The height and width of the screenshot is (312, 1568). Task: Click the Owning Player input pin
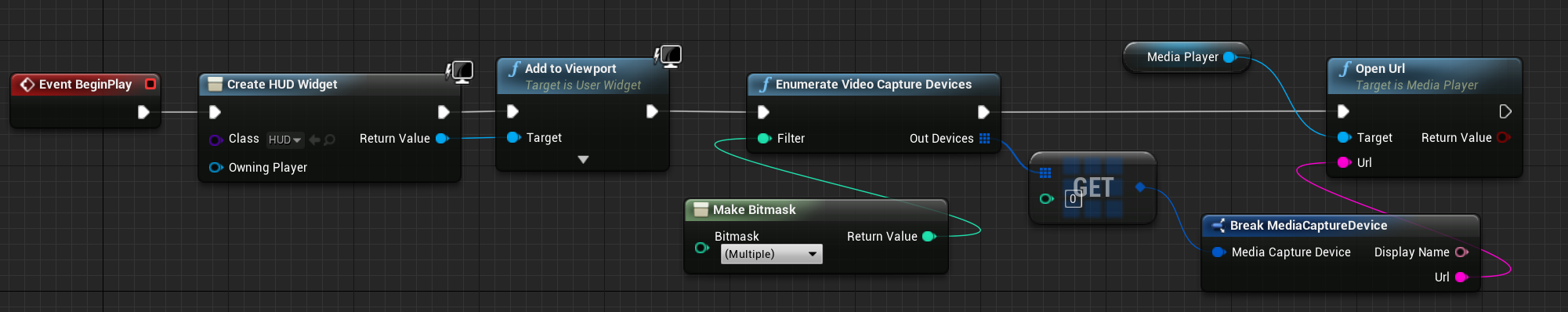pos(215,167)
